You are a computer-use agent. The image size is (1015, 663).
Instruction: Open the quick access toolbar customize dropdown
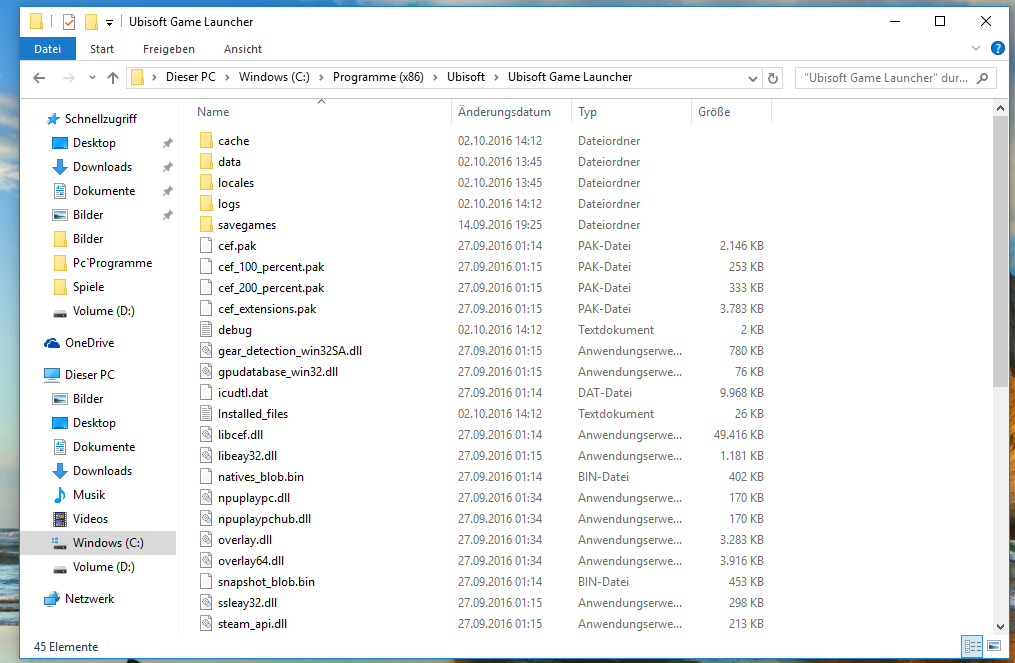pos(109,23)
